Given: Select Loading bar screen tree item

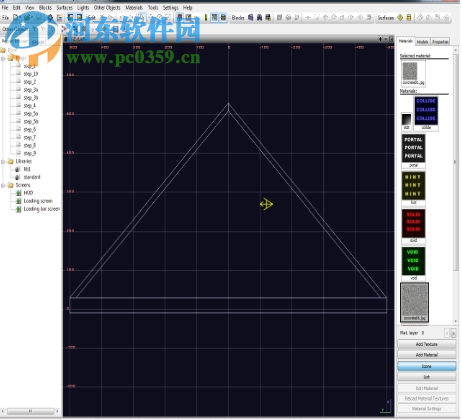Looking at the screenshot, I should [x=42, y=209].
